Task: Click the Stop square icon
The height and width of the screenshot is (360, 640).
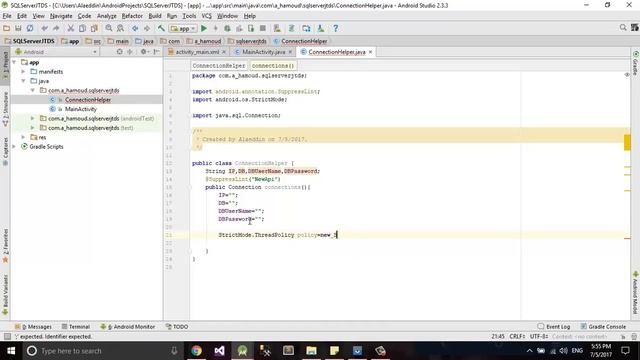Action: (263, 28)
